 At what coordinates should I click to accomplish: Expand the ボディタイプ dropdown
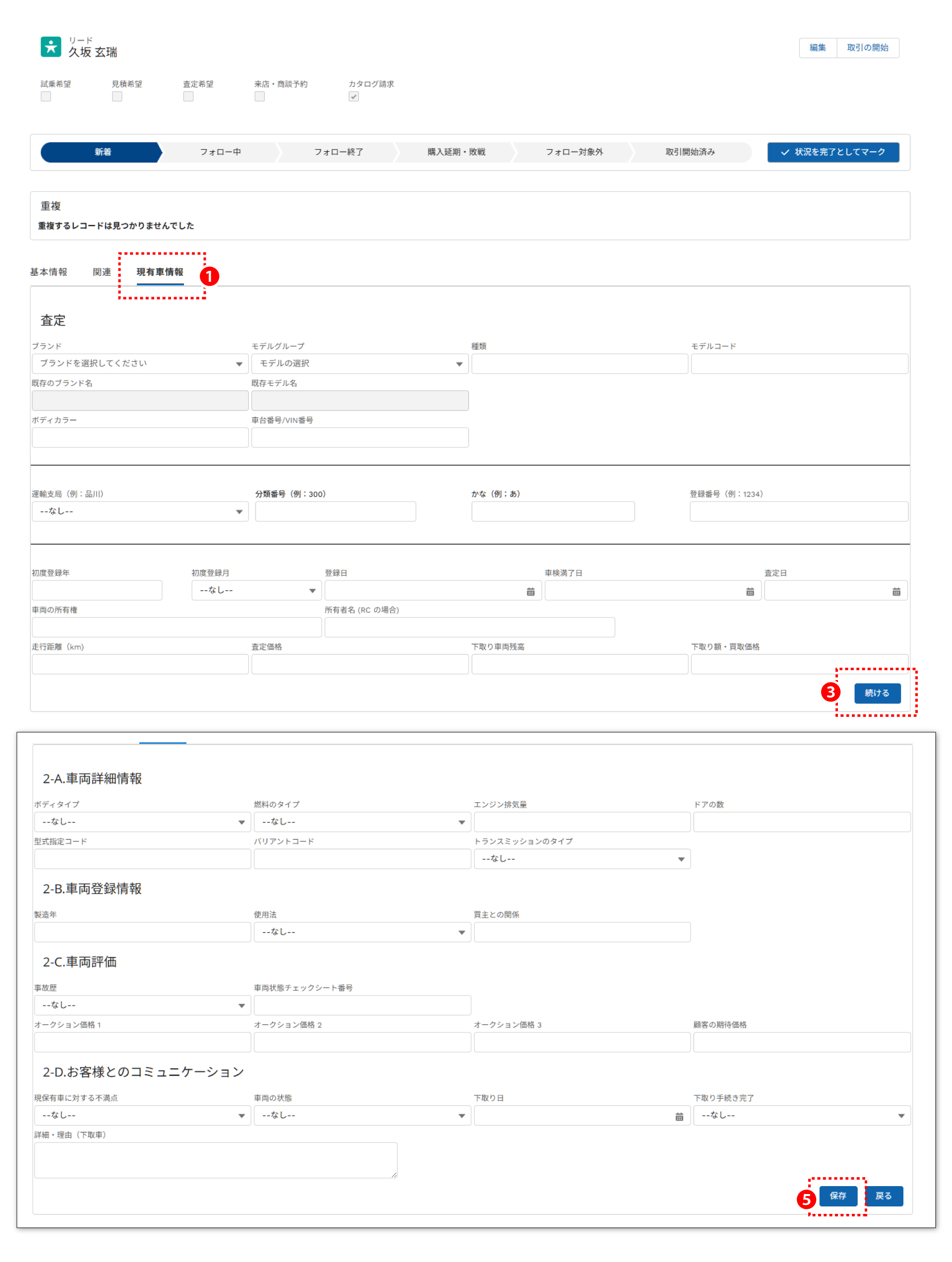tap(142, 821)
